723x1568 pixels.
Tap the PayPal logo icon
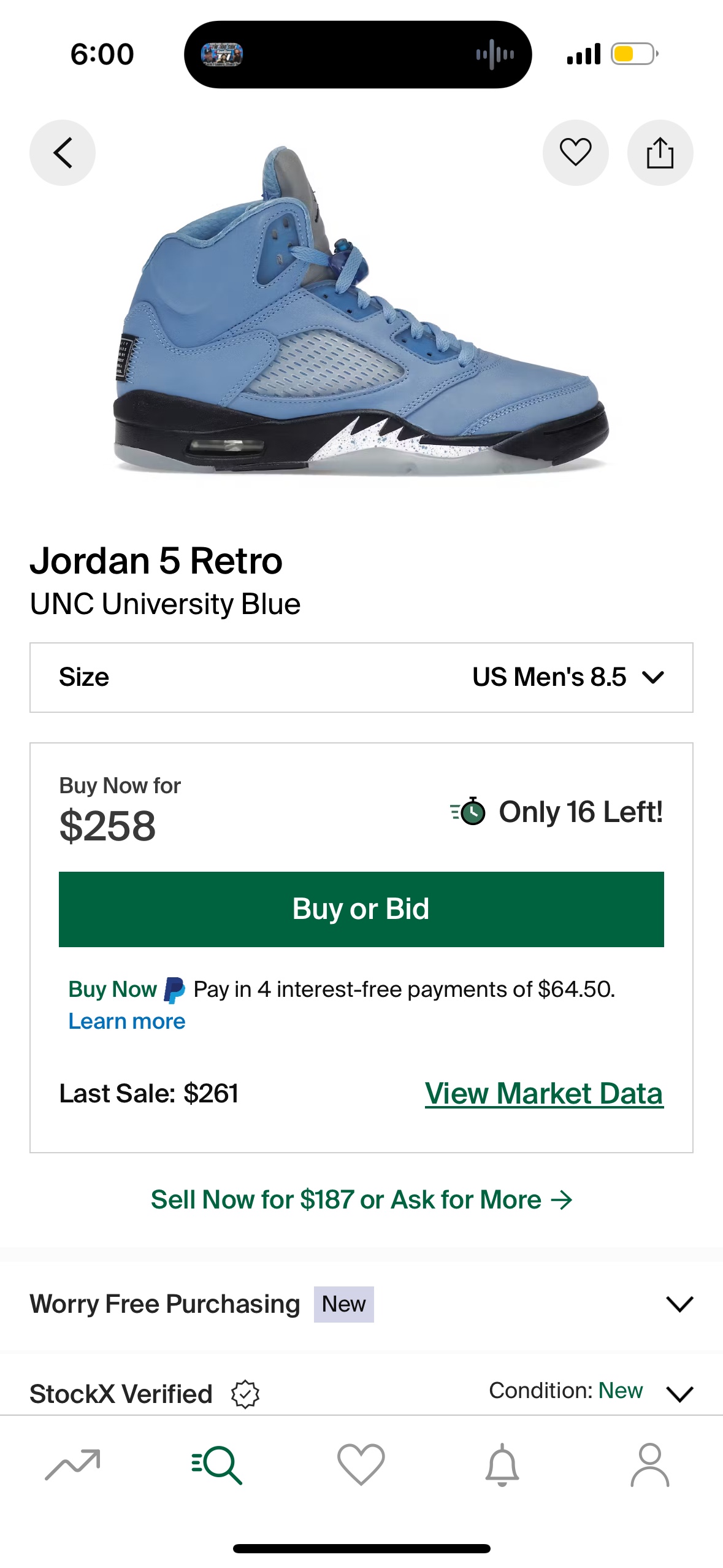174,990
